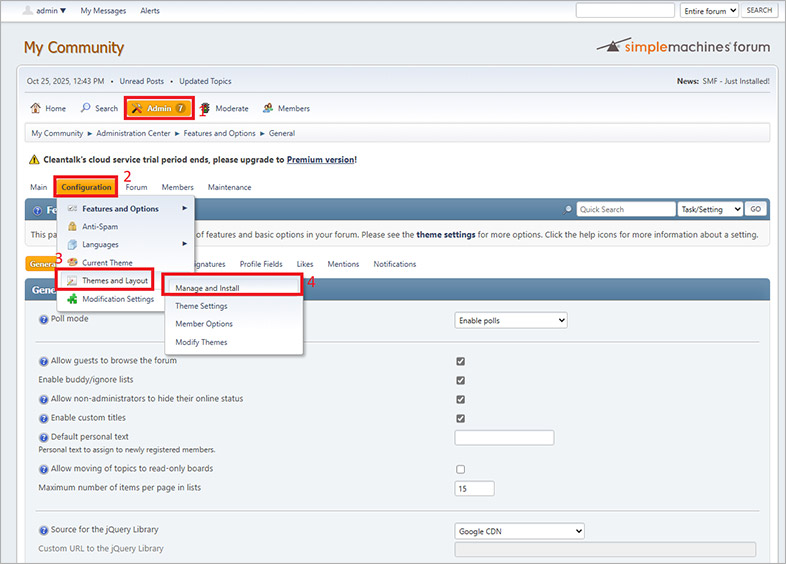786x564 pixels.
Task: Click the admin user avatar icon
Action: pyautogui.click(x=28, y=10)
